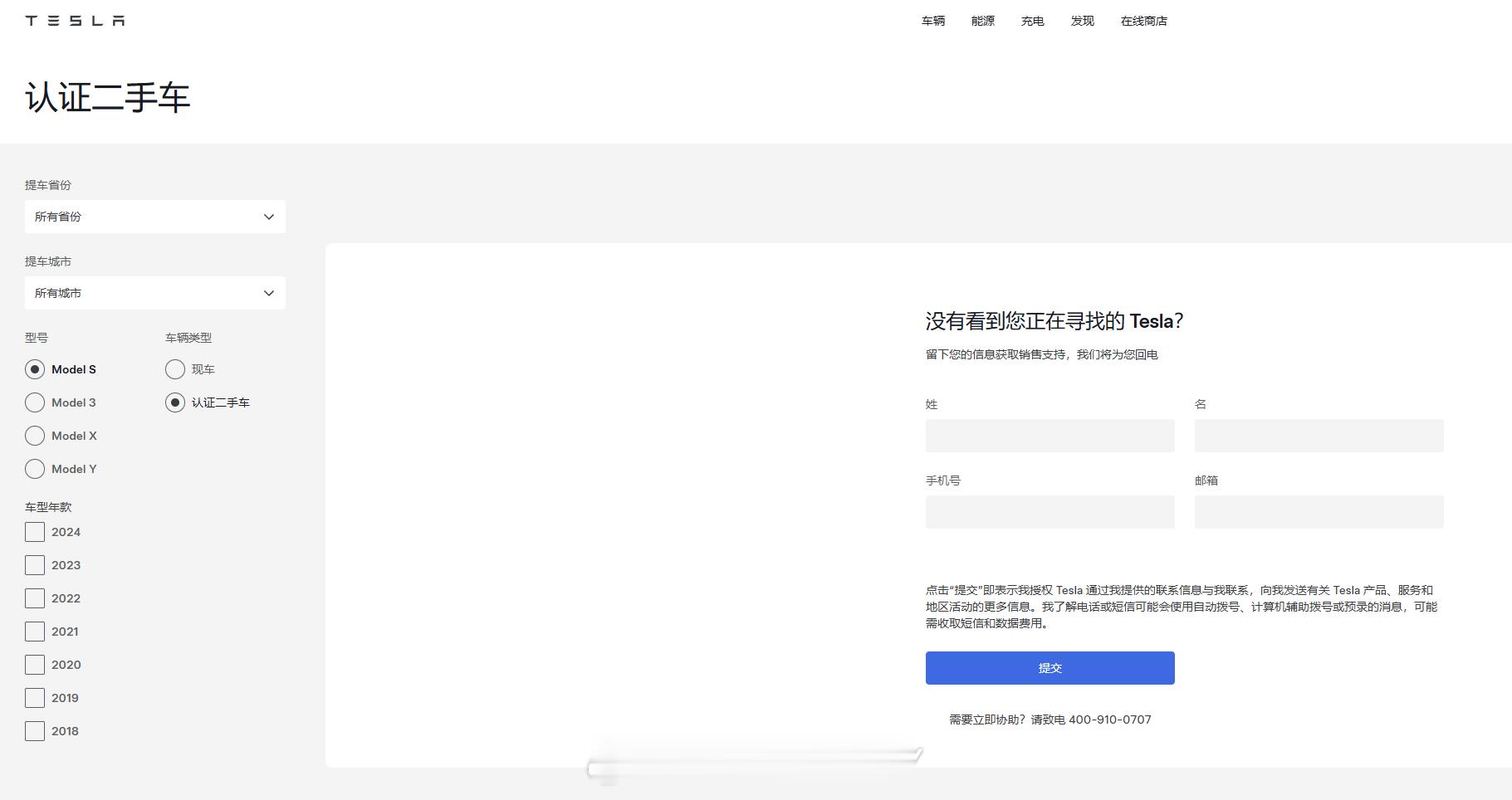This screenshot has width=1512, height=800.
Task: Select the Model X radio button
Action: tap(35, 436)
